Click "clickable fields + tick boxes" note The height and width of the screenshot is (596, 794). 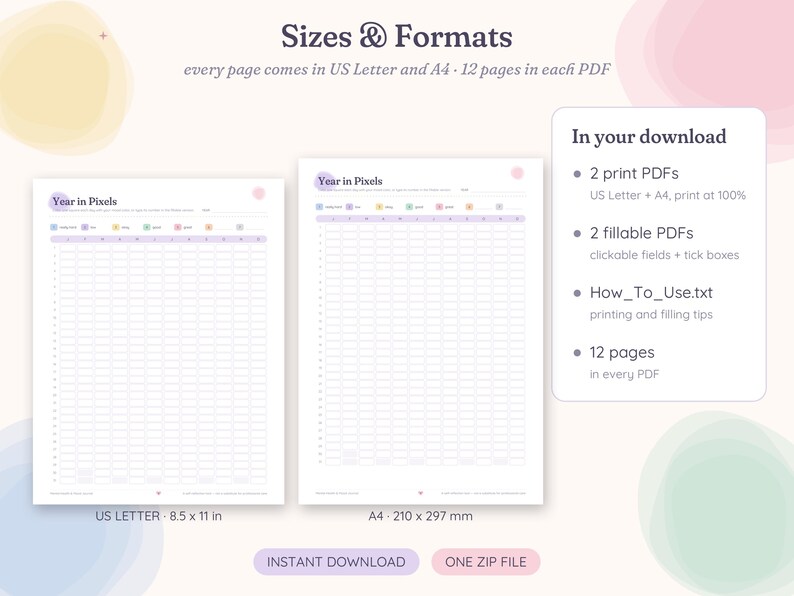[x=664, y=255]
